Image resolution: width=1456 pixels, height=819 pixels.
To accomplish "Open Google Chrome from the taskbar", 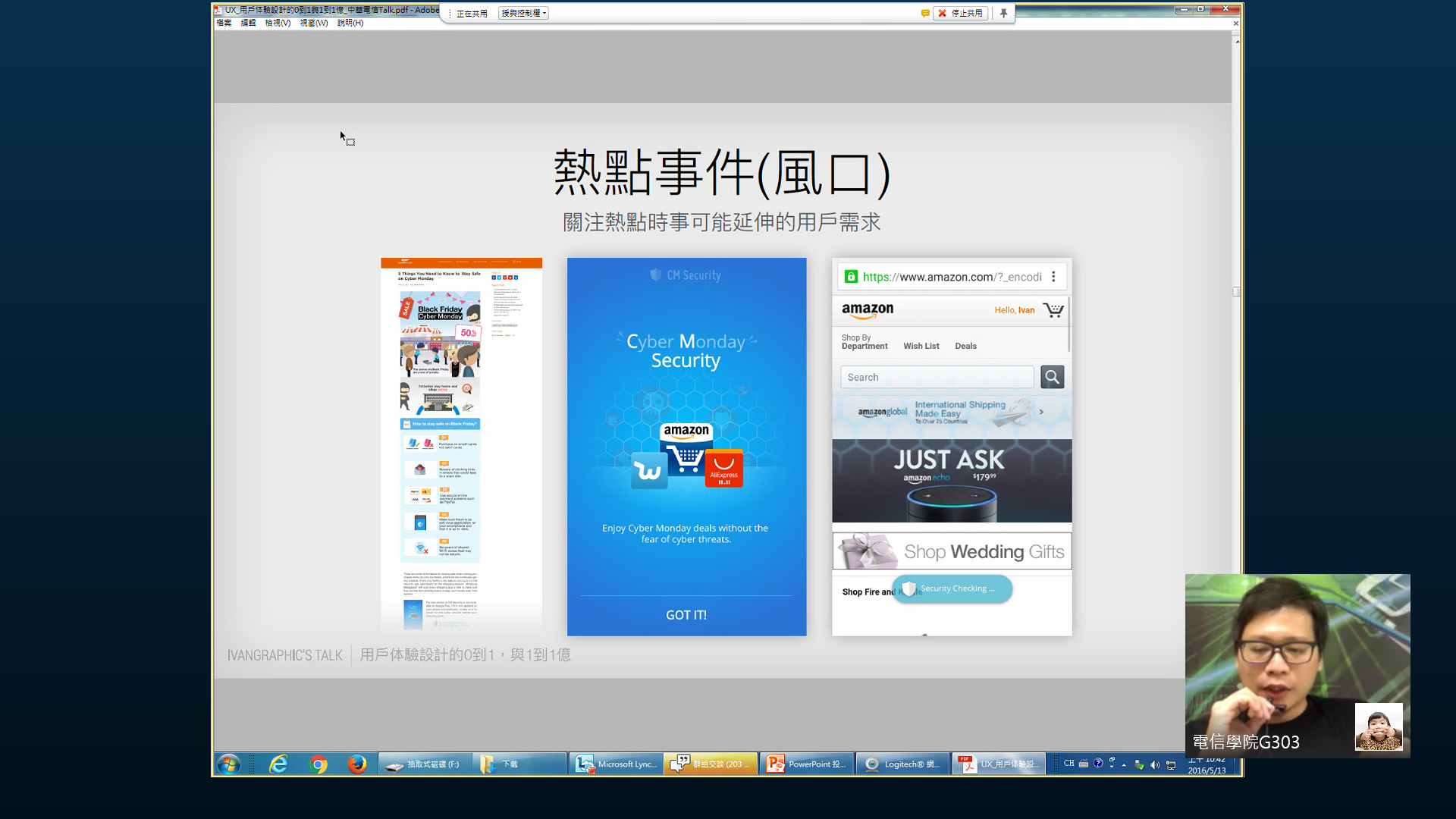I will [318, 764].
